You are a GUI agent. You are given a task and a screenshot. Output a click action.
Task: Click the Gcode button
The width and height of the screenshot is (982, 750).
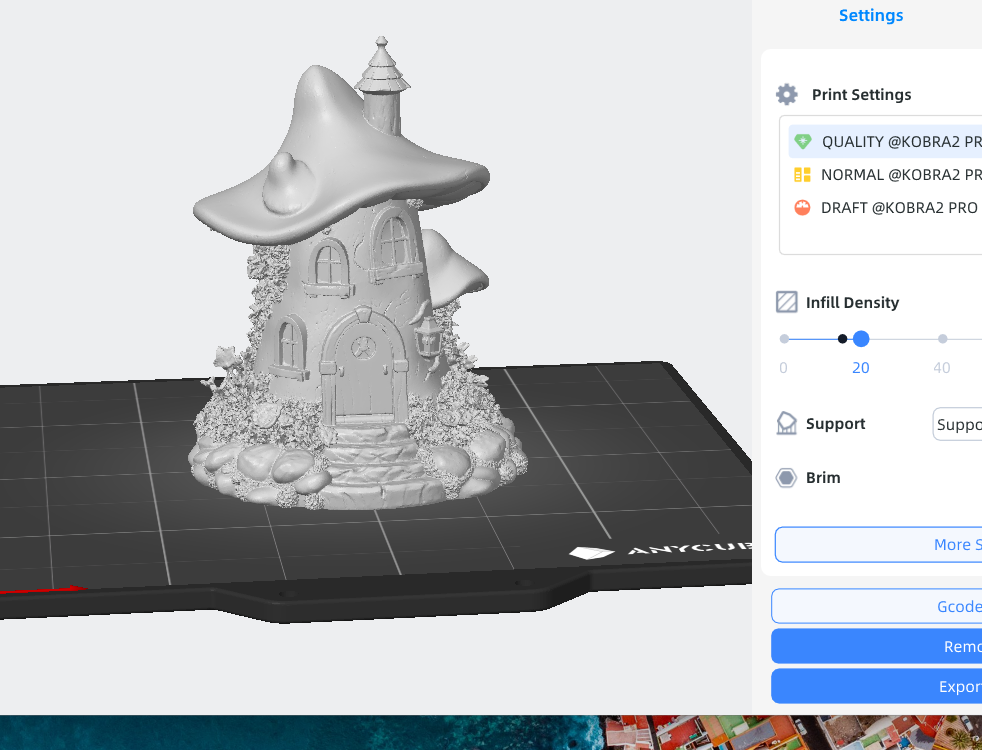tap(876, 606)
